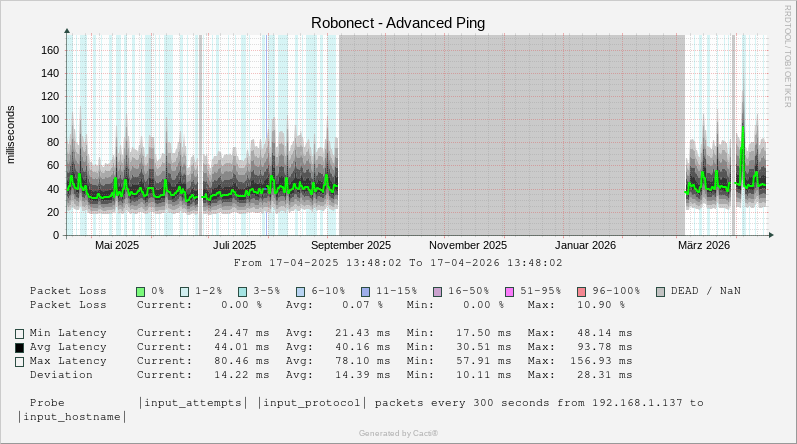Click the 6-10% packet loss color box
The width and height of the screenshot is (797, 444).
301,291
